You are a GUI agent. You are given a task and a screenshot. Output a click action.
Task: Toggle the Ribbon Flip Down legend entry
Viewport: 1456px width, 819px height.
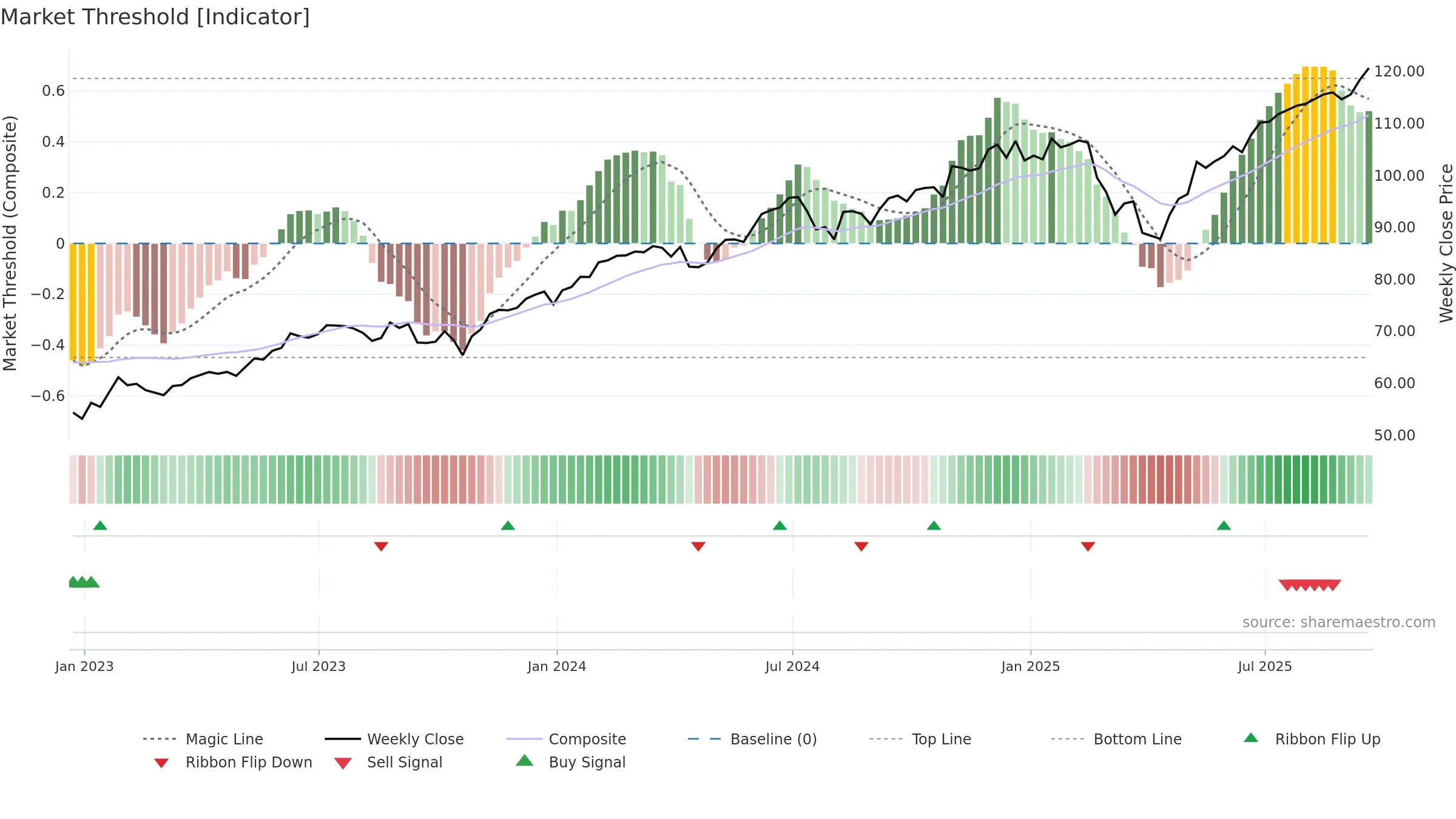click(233, 762)
